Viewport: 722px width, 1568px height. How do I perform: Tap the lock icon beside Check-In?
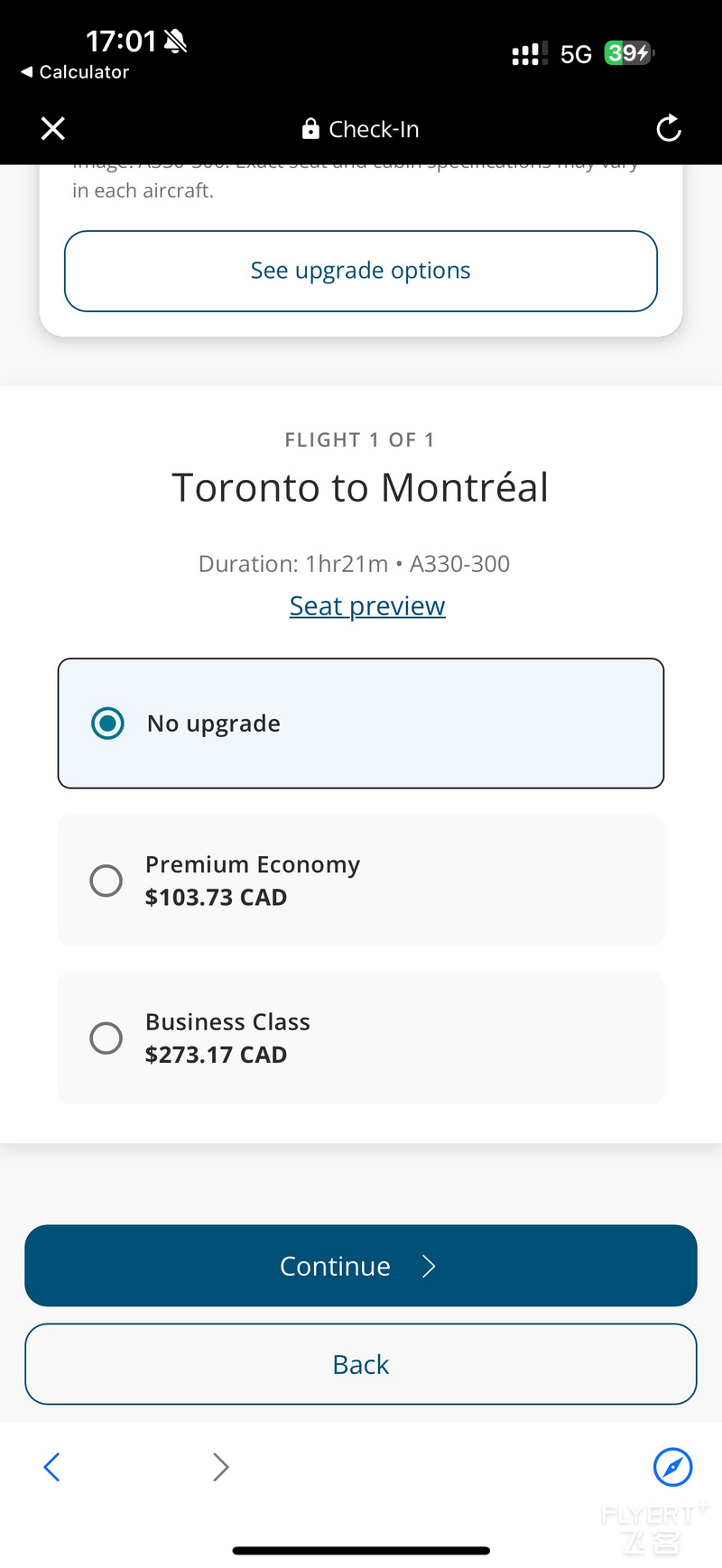pyautogui.click(x=310, y=128)
